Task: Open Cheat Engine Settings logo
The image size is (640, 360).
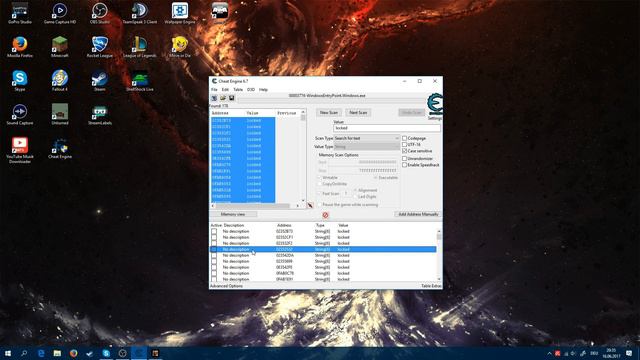Action: [435, 104]
